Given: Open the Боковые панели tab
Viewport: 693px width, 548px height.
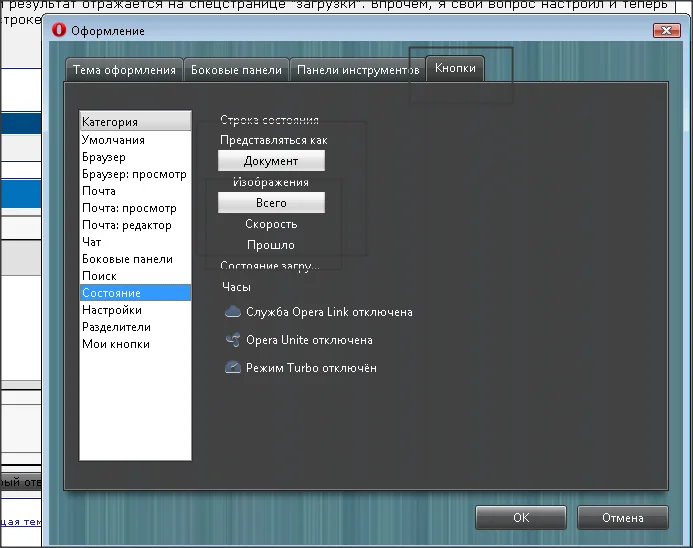Looking at the screenshot, I should click(x=236, y=70).
